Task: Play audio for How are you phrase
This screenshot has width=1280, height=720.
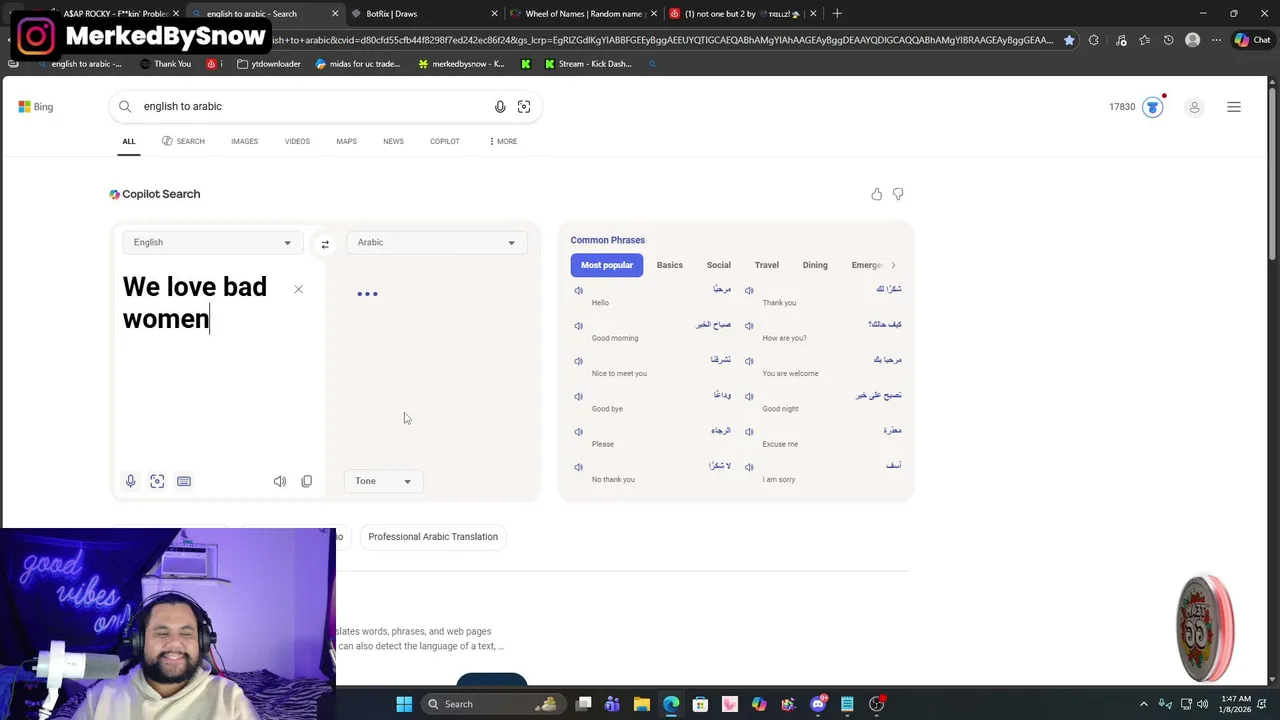Action: click(749, 326)
